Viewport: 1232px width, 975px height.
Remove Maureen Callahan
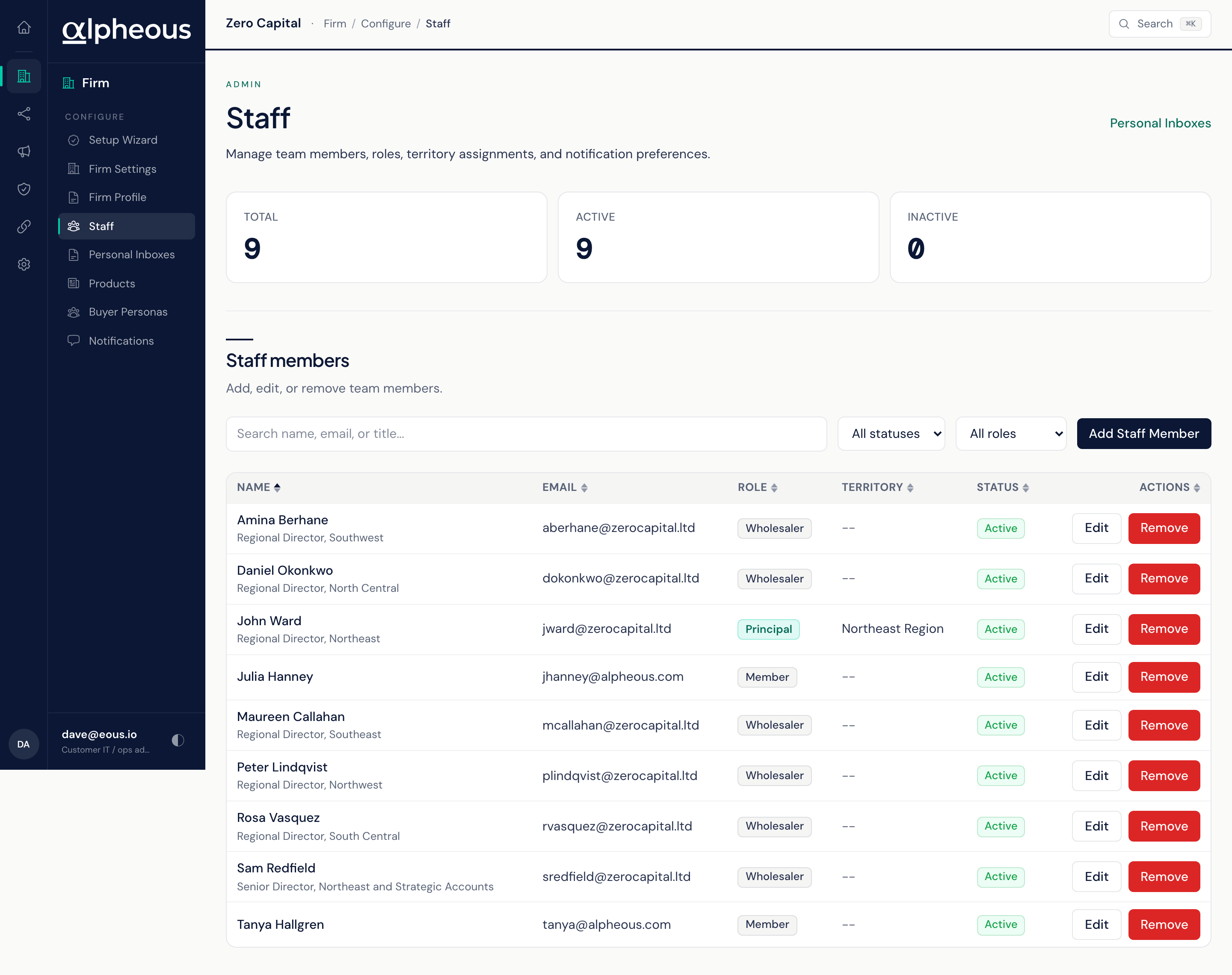pyautogui.click(x=1164, y=726)
